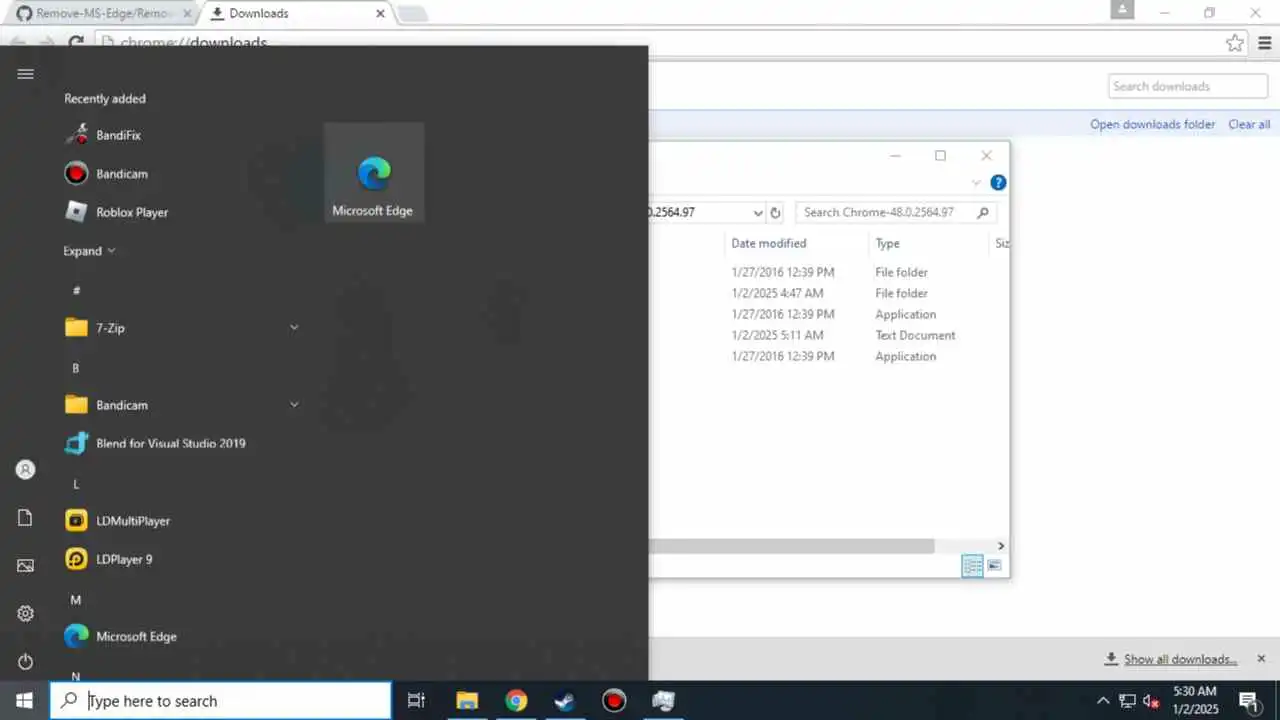Viewport: 1280px width, 720px height.
Task: Click the Explorer horizontal scrollbar
Action: pos(791,546)
